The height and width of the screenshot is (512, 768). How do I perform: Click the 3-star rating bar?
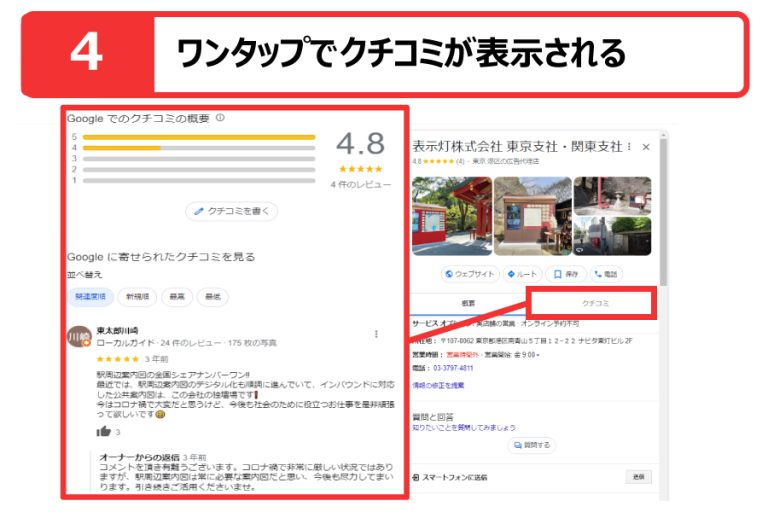pyautogui.click(x=199, y=159)
